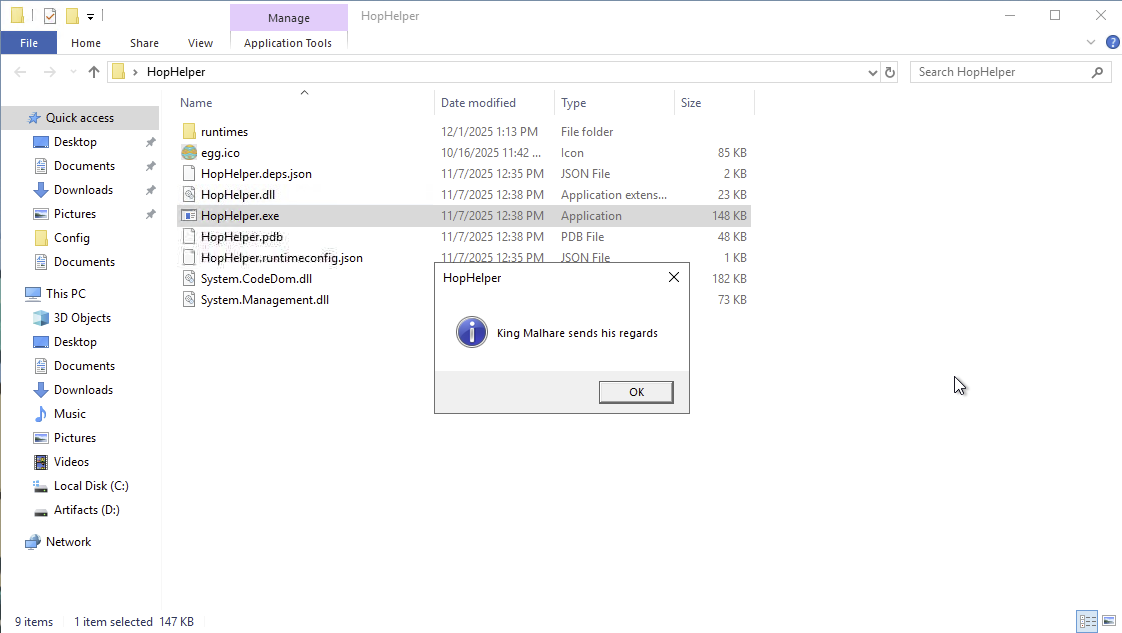Click the Properties quick access toolbar icon
The height and width of the screenshot is (633, 1122).
(50, 16)
